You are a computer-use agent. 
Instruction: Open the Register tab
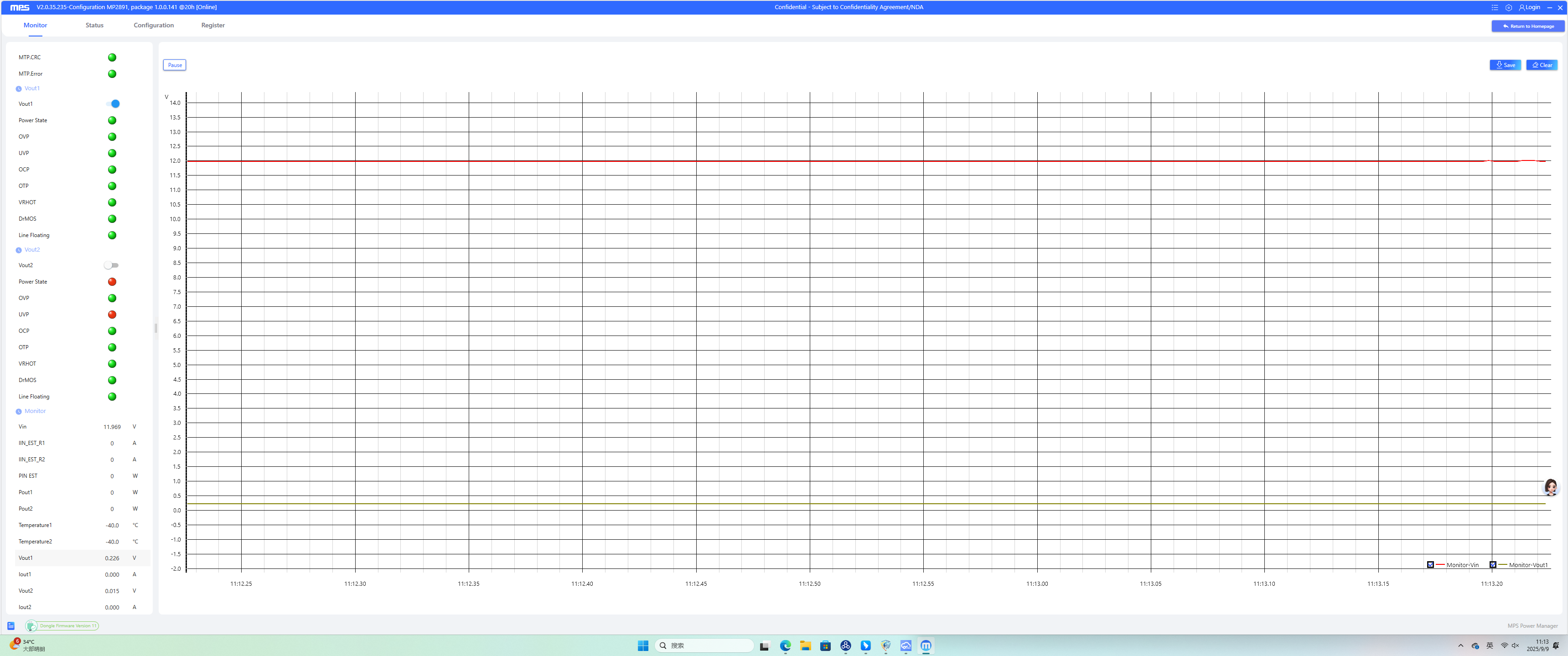(212, 25)
